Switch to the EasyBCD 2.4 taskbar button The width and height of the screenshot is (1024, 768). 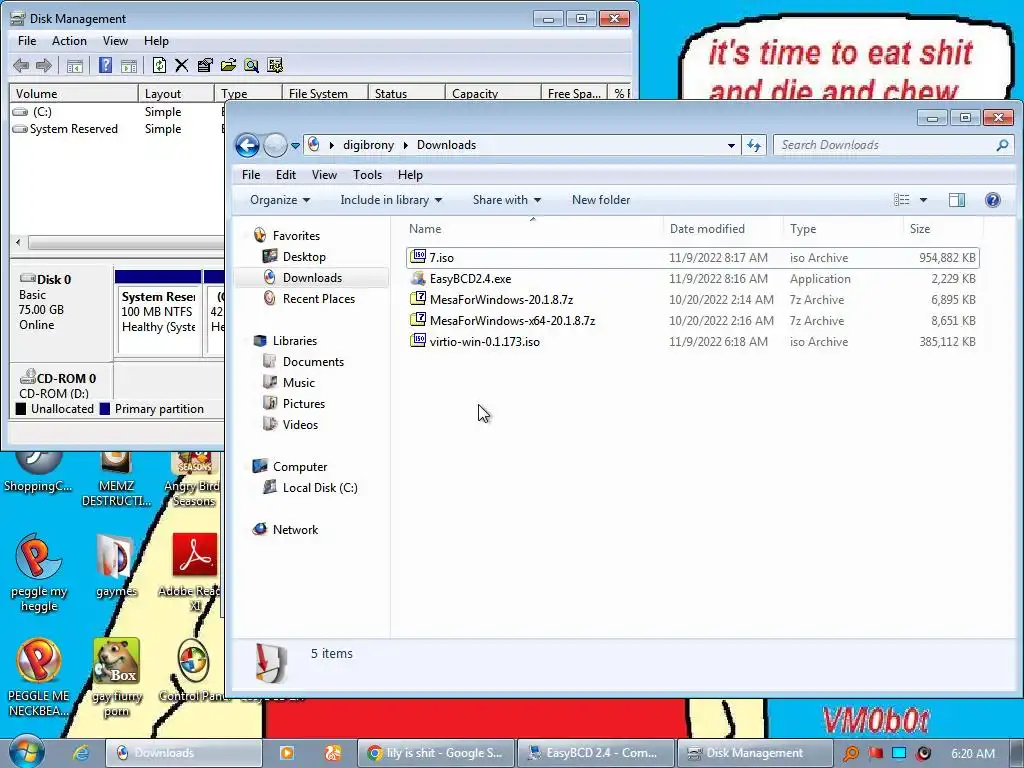tap(596, 753)
